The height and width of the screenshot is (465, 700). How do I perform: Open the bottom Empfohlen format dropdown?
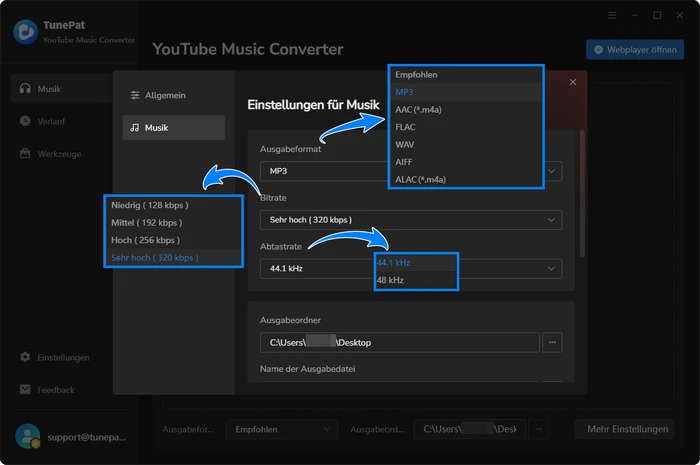282,429
